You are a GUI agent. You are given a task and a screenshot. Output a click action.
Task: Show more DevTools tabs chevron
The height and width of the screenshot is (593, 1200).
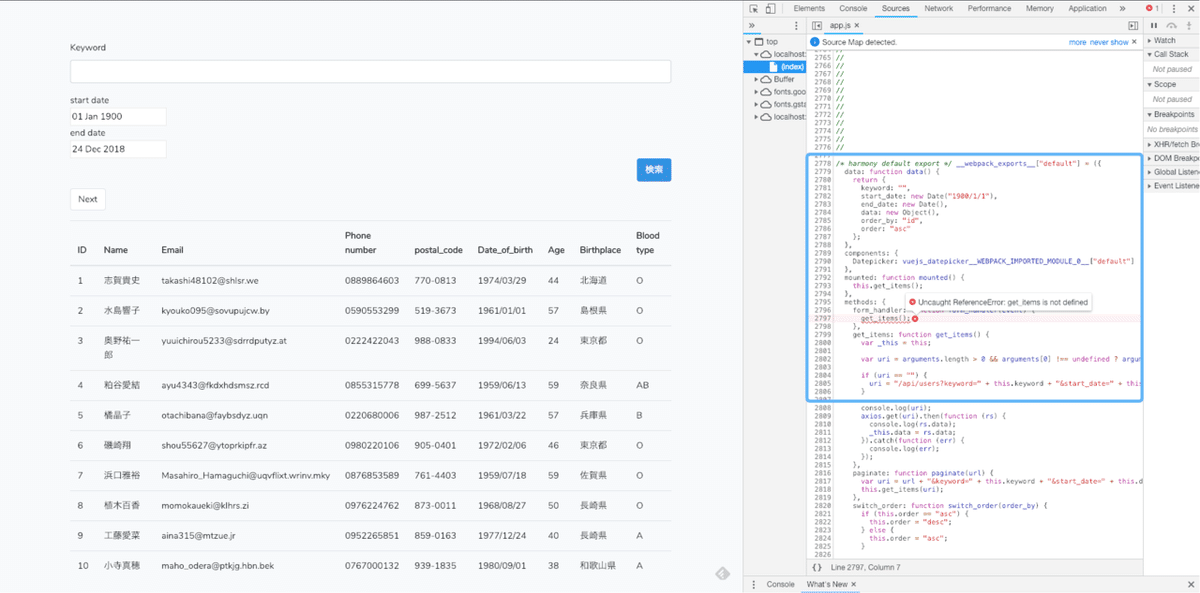[1123, 8]
